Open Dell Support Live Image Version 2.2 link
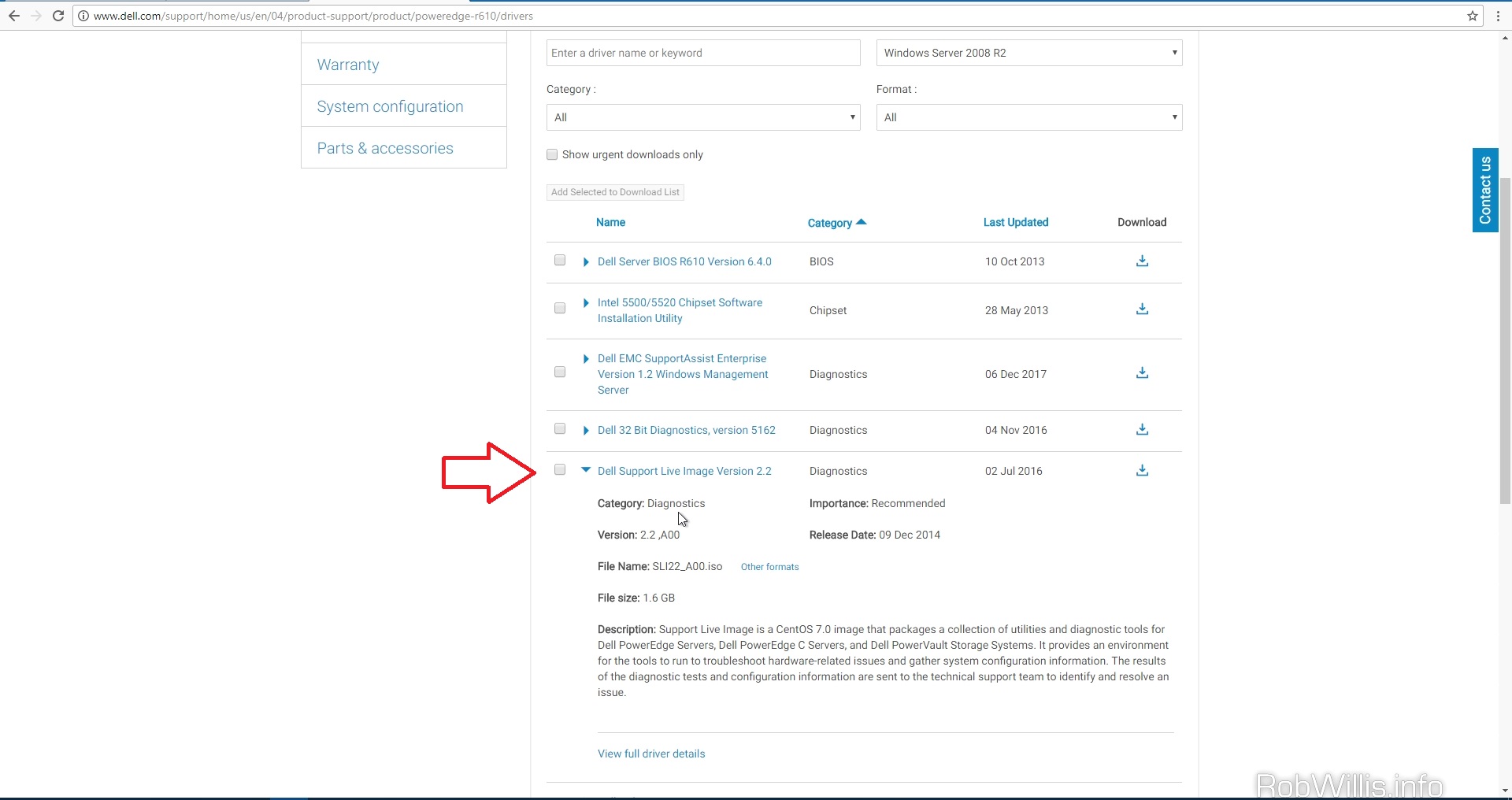This screenshot has height=800, width=1512. coord(684,471)
